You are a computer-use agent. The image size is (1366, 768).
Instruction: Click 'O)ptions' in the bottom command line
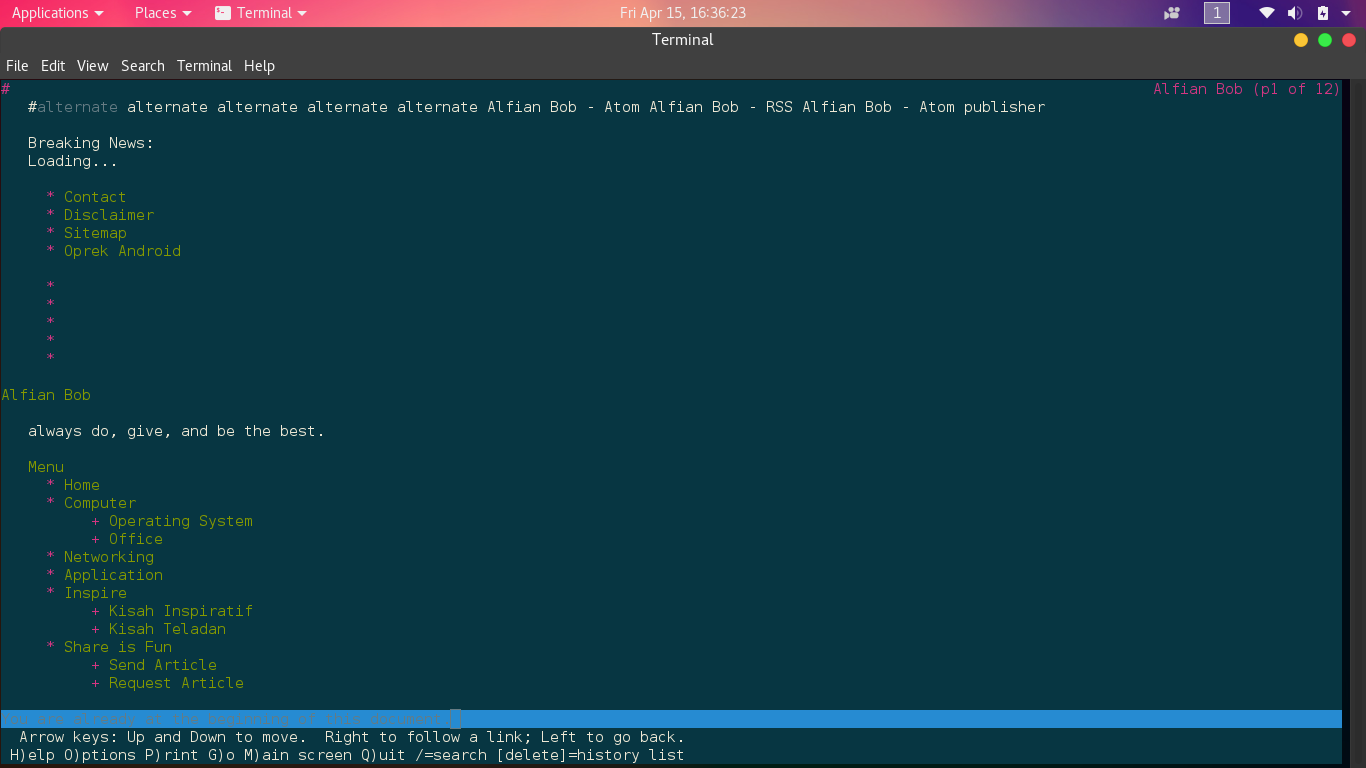tap(100, 755)
